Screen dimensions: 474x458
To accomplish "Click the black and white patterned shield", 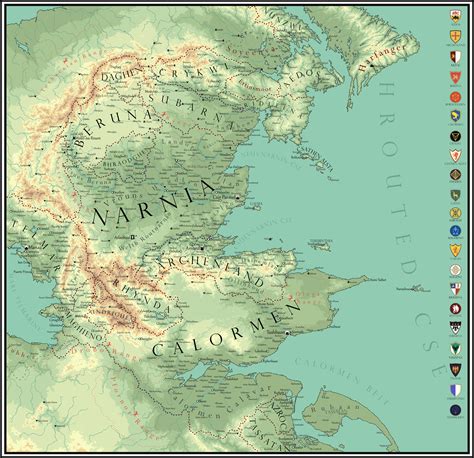I will pyautogui.click(x=455, y=327).
